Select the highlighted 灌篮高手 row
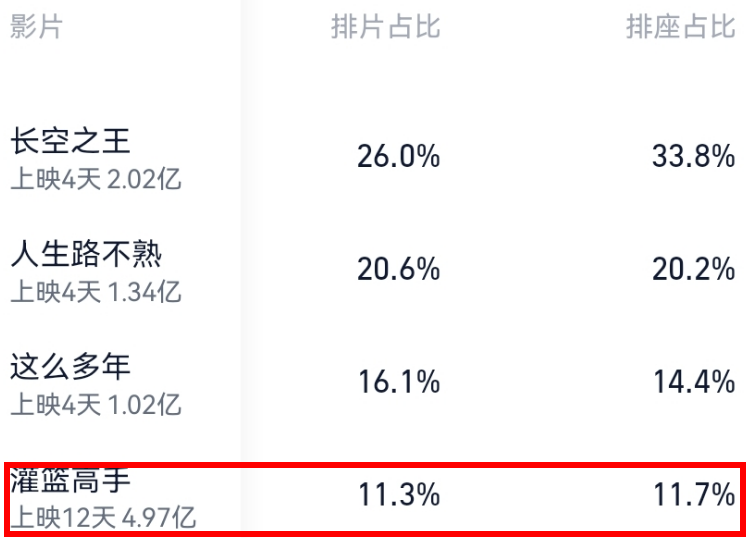Image resolution: width=750 pixels, height=538 pixels. (x=375, y=497)
